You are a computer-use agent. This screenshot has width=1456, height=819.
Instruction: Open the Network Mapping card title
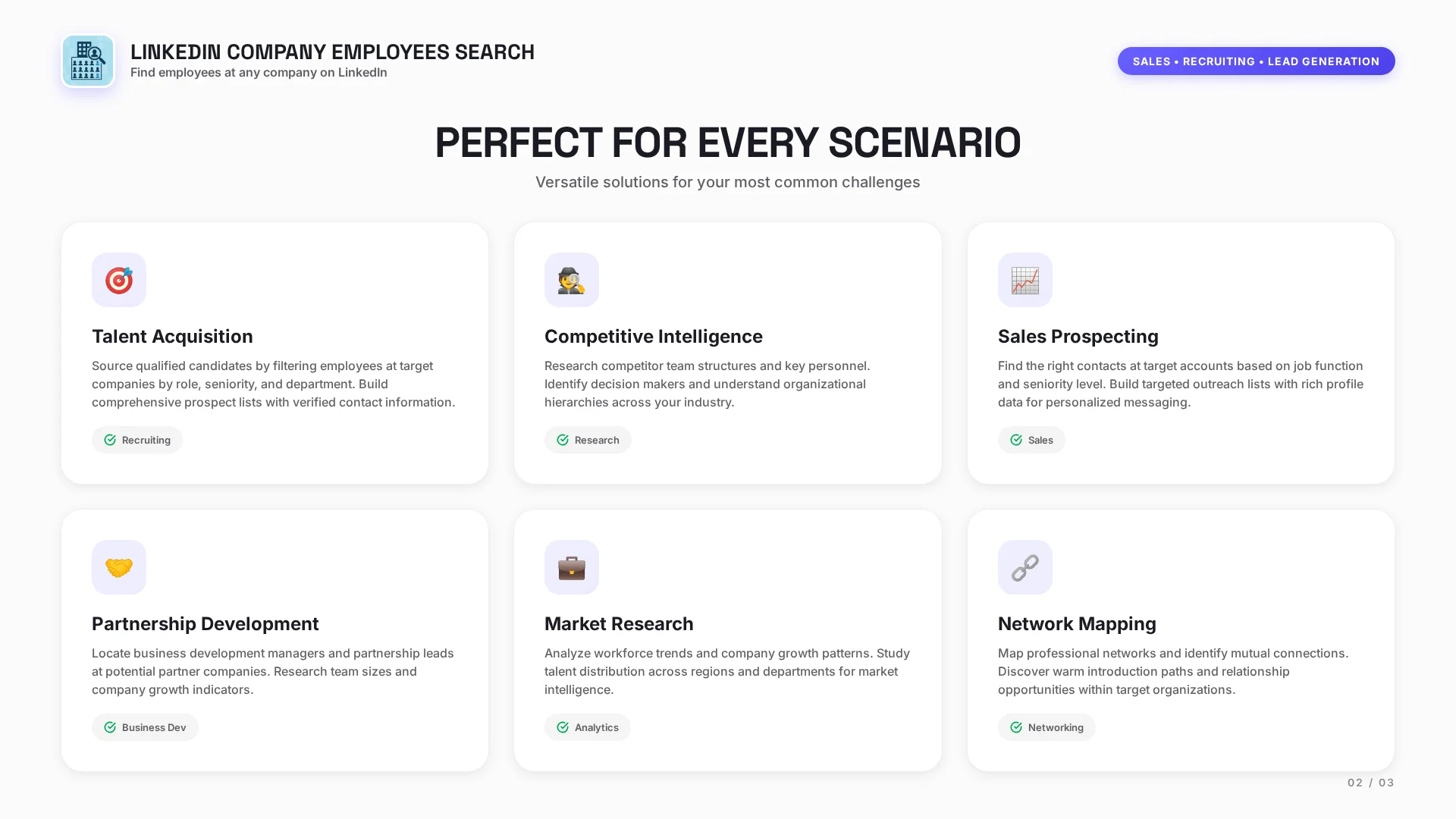[x=1077, y=623]
